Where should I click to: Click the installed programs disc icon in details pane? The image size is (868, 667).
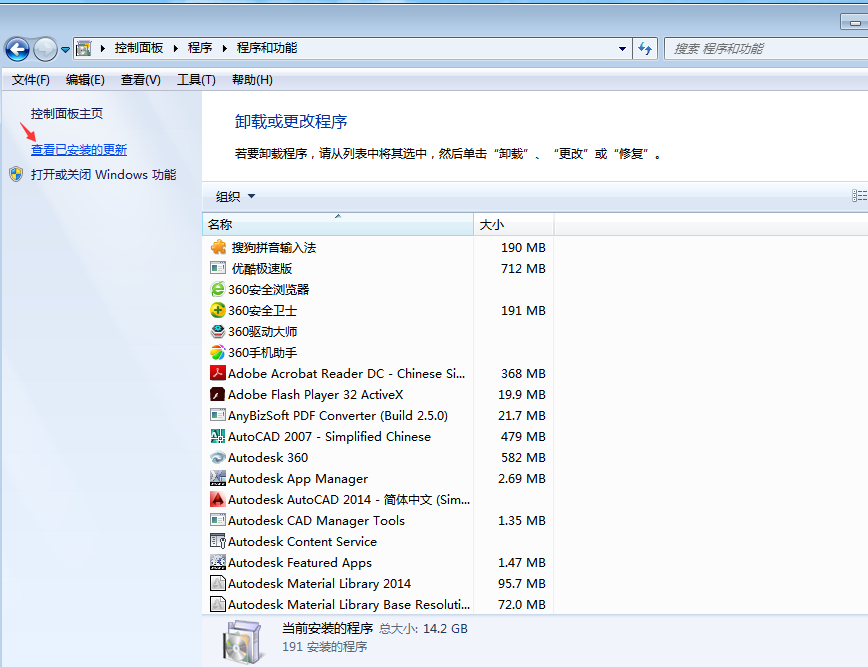click(x=242, y=642)
